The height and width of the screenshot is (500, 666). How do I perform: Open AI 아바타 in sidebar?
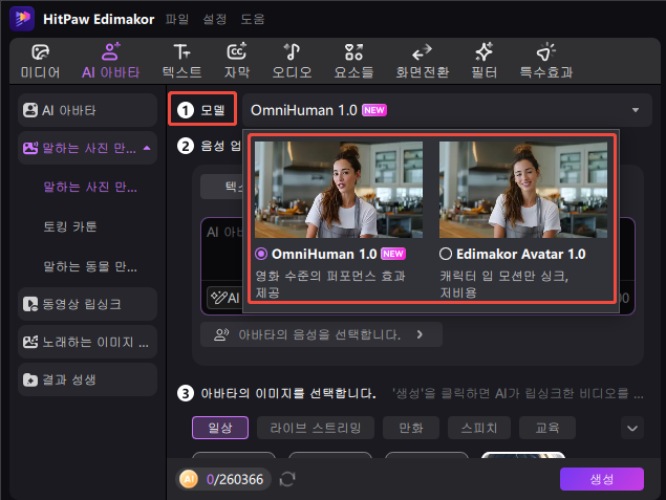(x=87, y=110)
